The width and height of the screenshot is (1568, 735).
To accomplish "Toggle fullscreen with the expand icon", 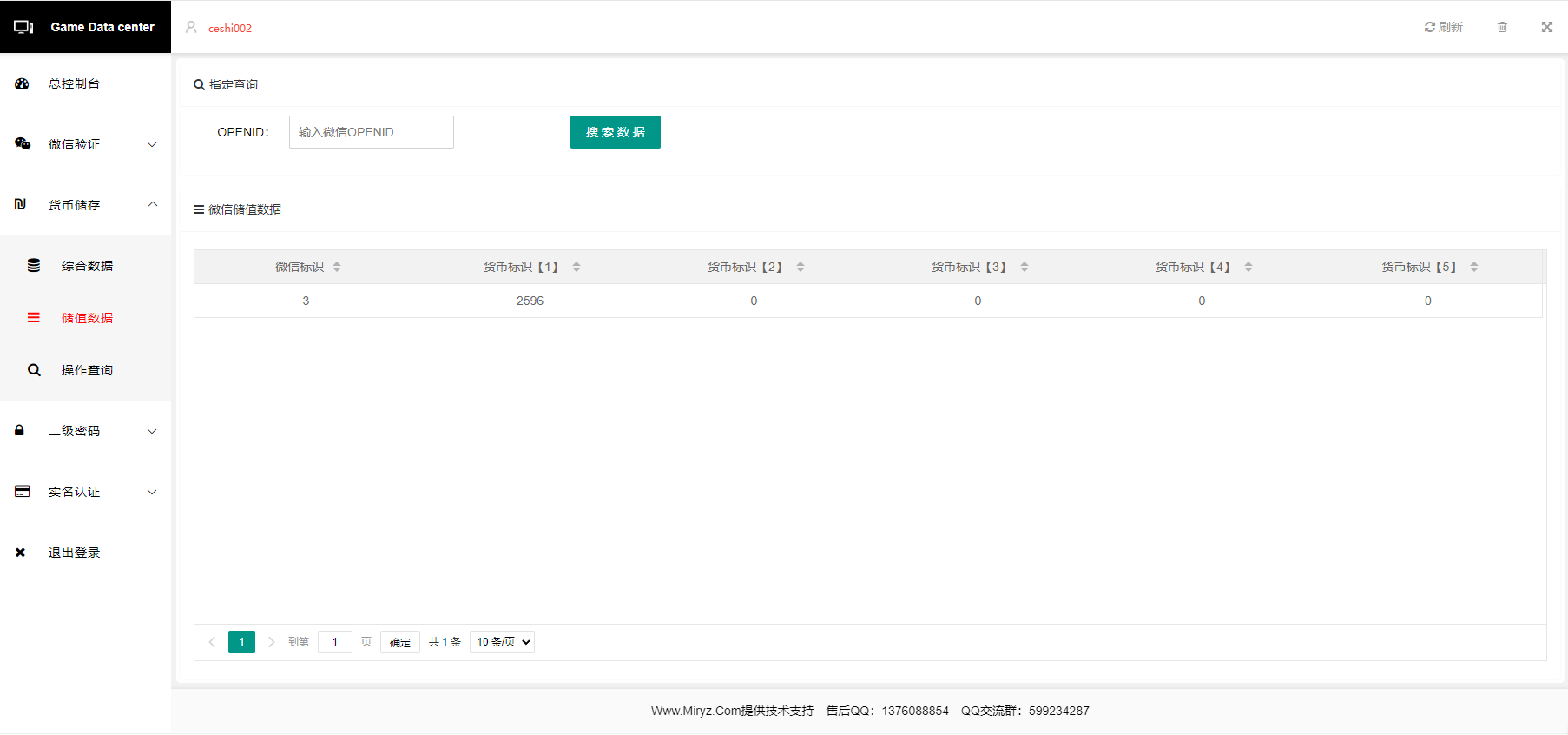I will coord(1546,27).
